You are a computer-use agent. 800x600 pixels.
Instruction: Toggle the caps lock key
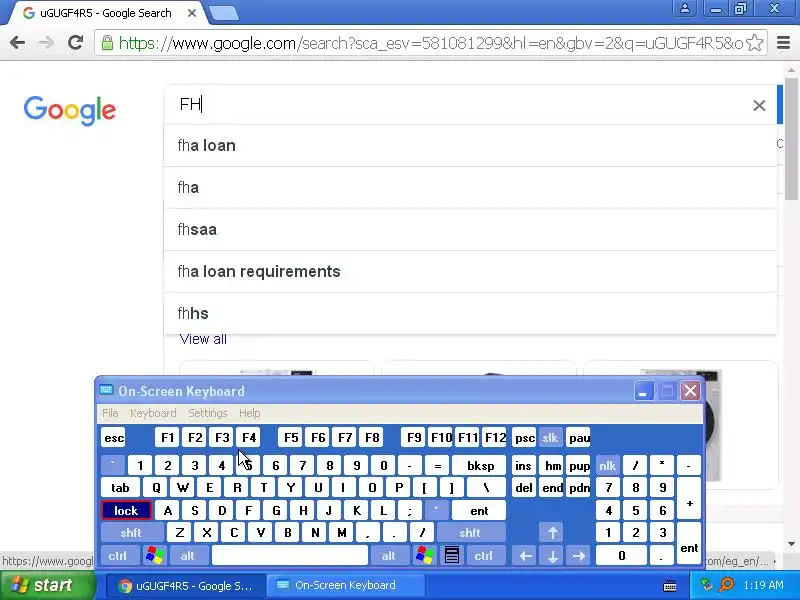click(126, 510)
